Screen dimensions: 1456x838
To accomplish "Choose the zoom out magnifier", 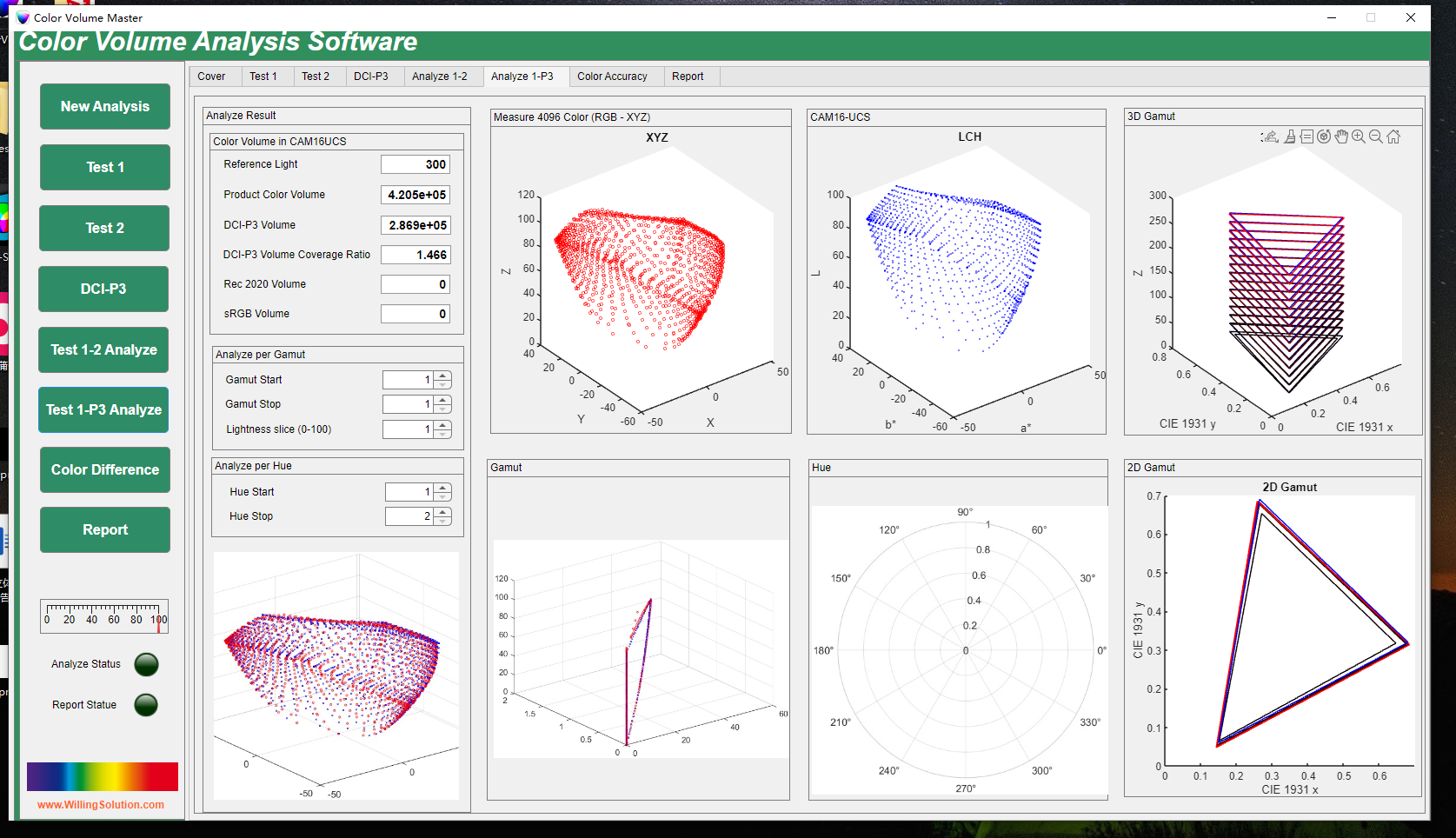I will point(1376,136).
